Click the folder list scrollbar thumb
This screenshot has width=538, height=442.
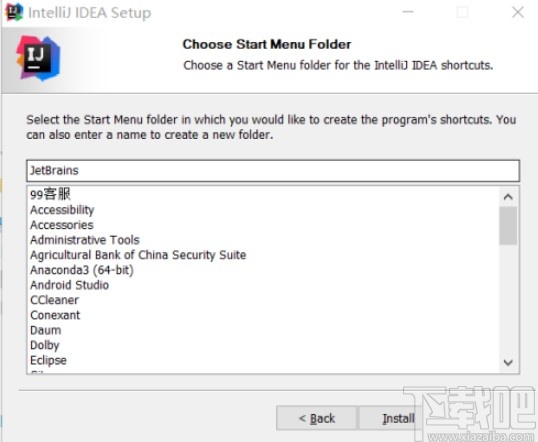click(x=508, y=226)
